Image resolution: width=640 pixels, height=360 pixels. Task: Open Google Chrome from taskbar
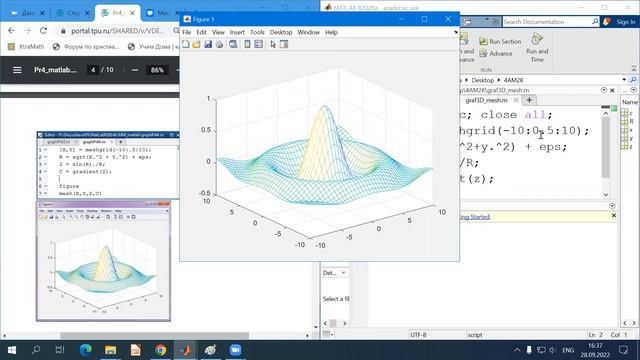(x=160, y=350)
